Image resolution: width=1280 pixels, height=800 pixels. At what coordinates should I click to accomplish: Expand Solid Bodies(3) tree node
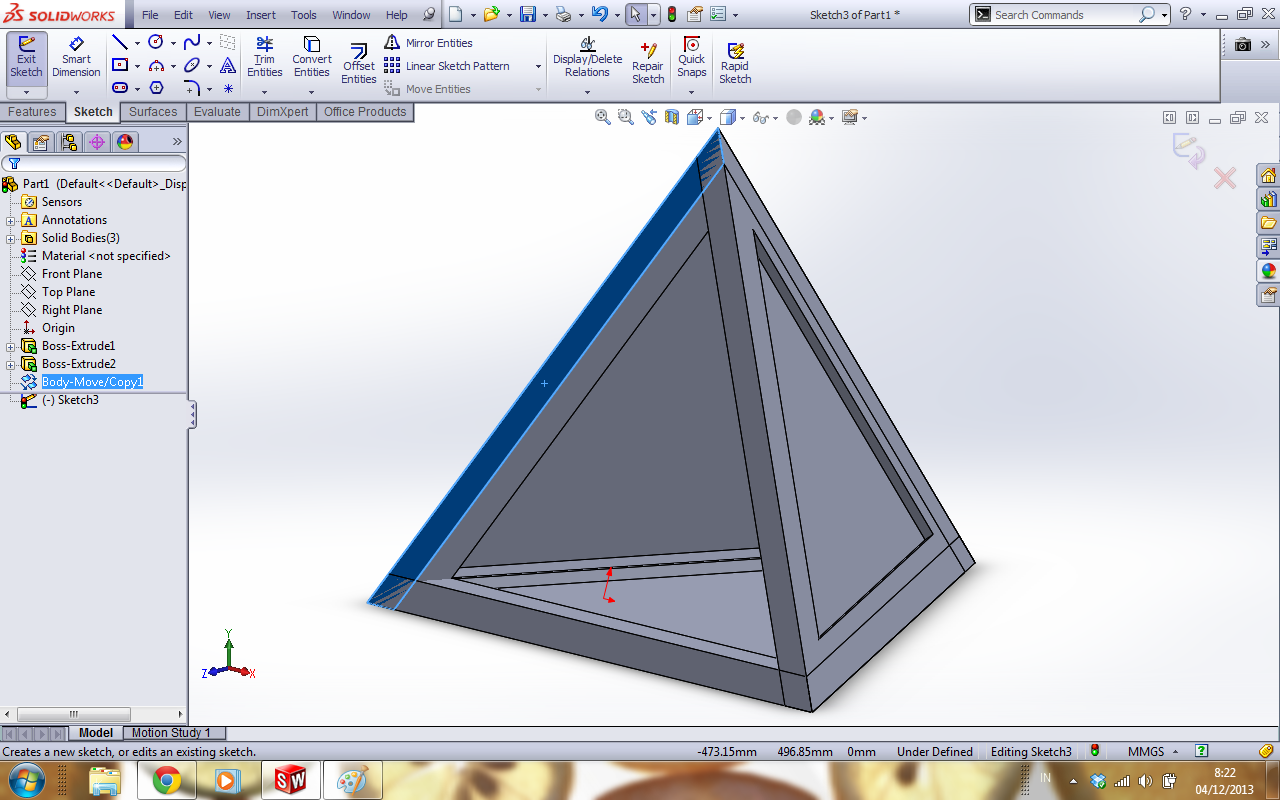tap(11, 238)
